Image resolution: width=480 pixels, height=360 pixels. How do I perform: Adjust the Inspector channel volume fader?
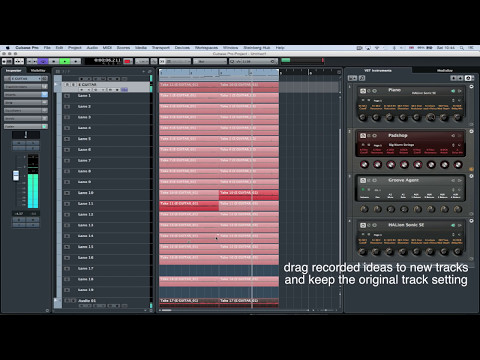pyautogui.click(x=16, y=175)
